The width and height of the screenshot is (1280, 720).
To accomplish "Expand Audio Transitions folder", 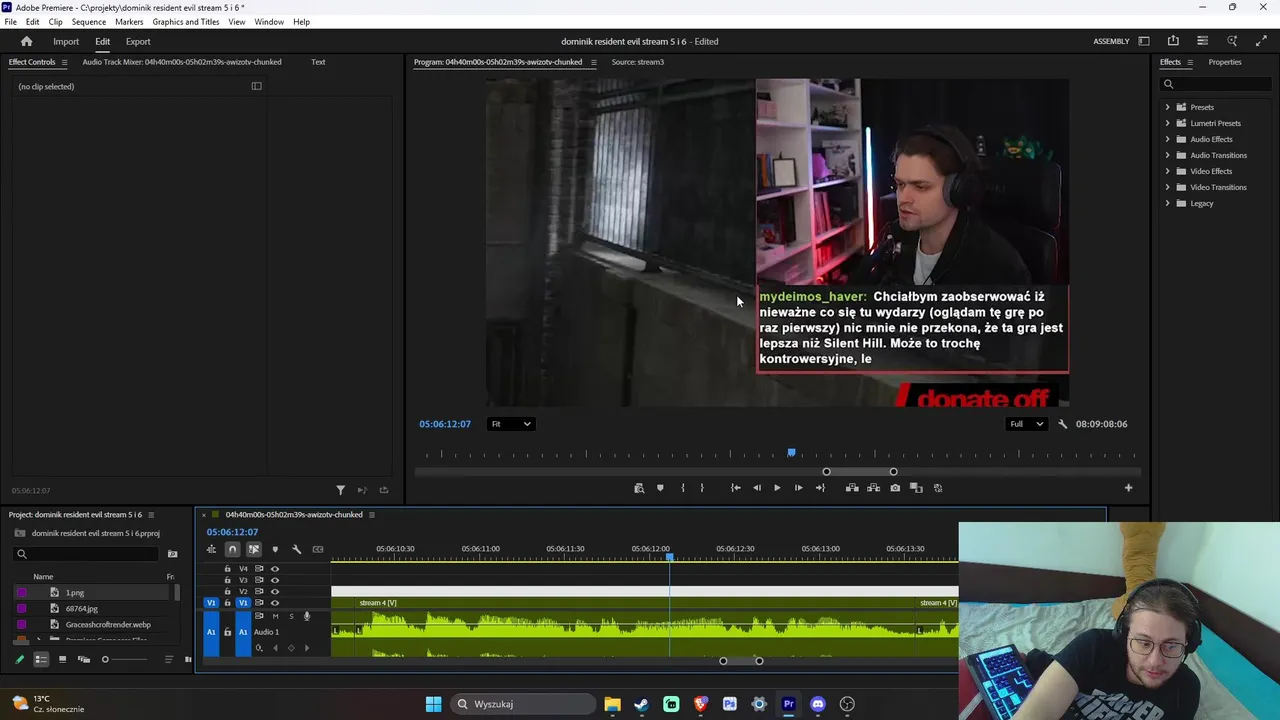I will (x=1167, y=155).
